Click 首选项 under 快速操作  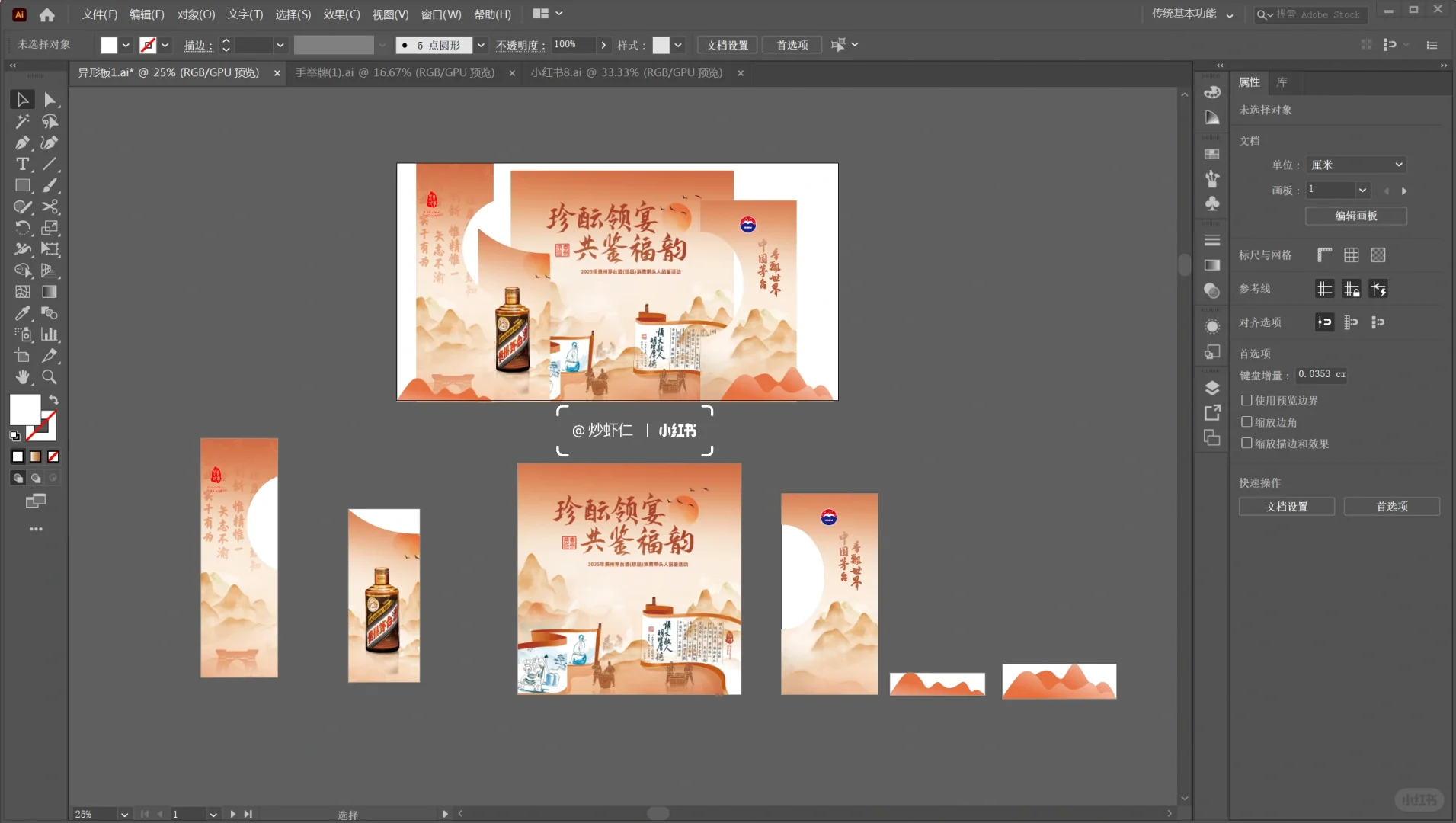click(x=1391, y=506)
